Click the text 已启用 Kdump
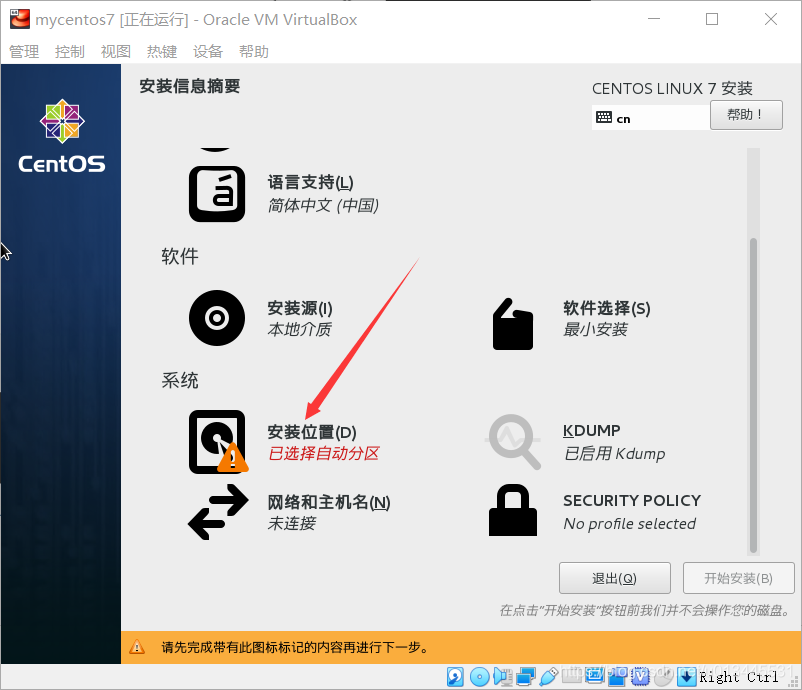Image resolution: width=802 pixels, height=690 pixels. (614, 454)
